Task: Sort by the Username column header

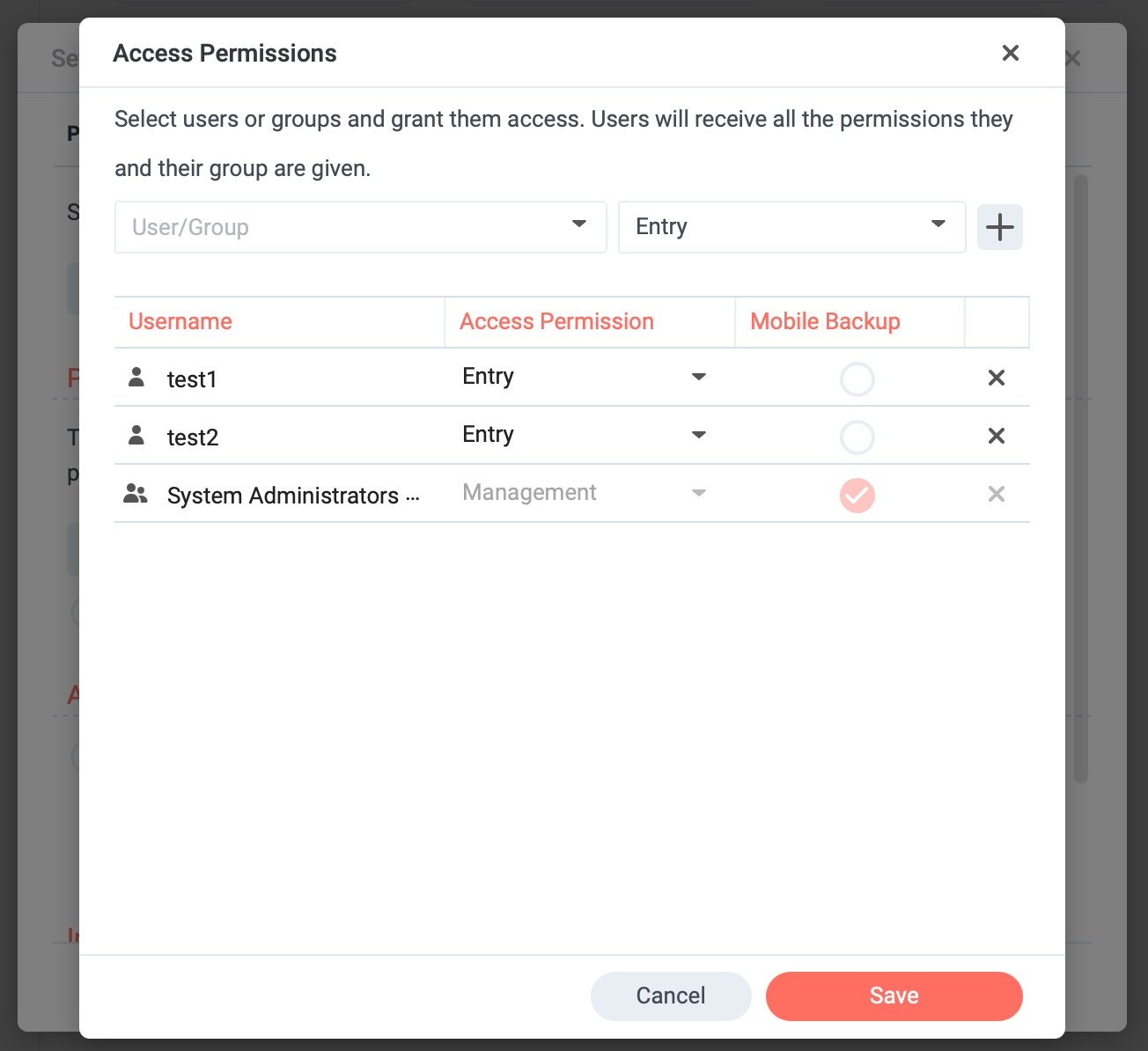Action: pos(180,321)
